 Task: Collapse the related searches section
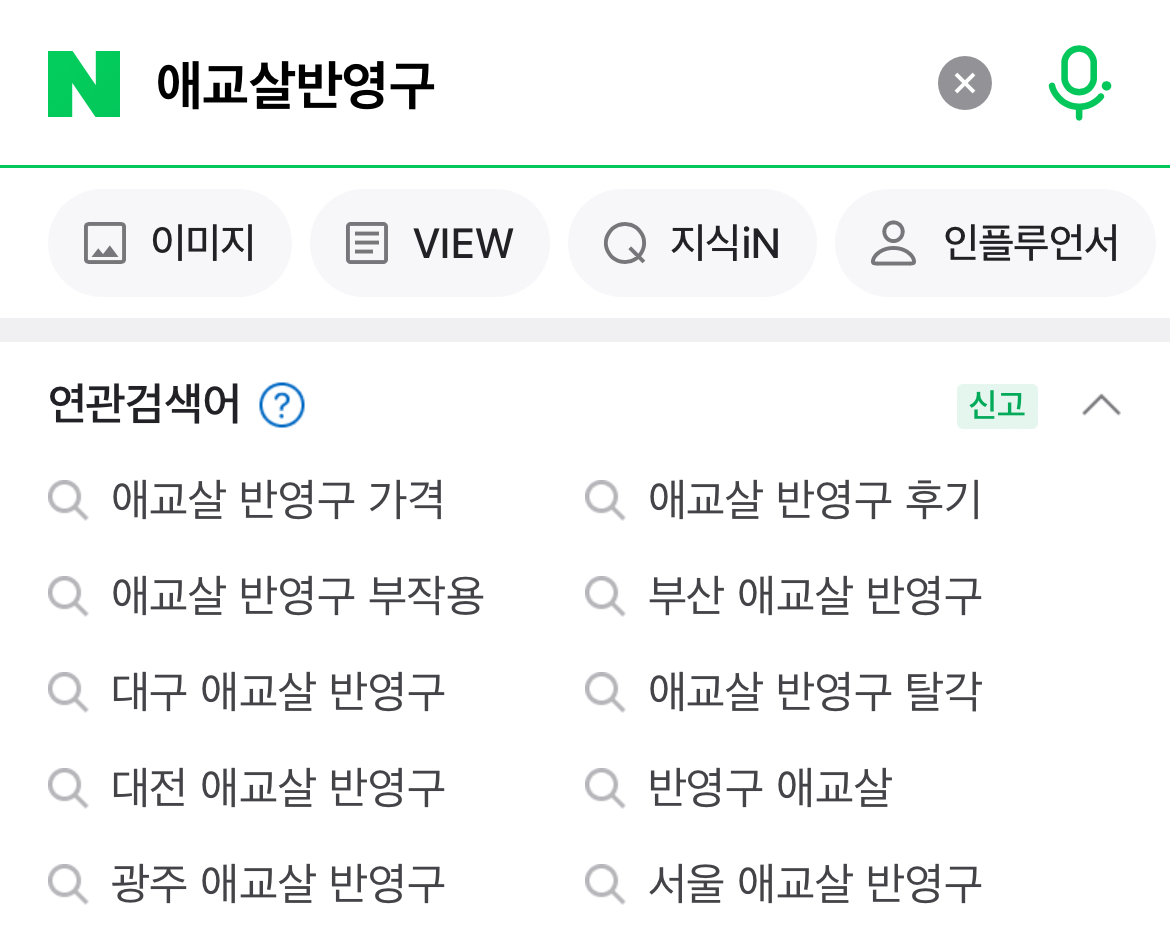(1101, 406)
